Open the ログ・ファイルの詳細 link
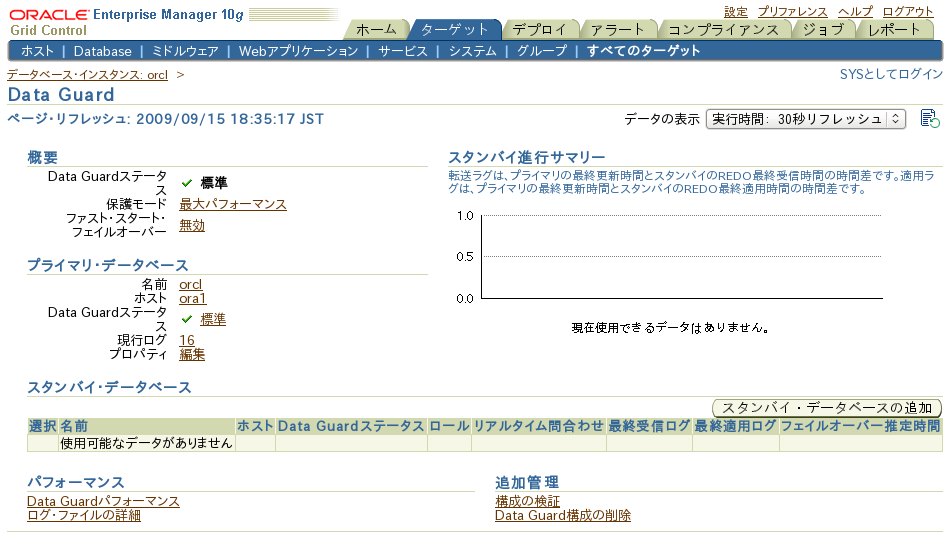Viewport: 951px width, 540px height. tap(84, 515)
